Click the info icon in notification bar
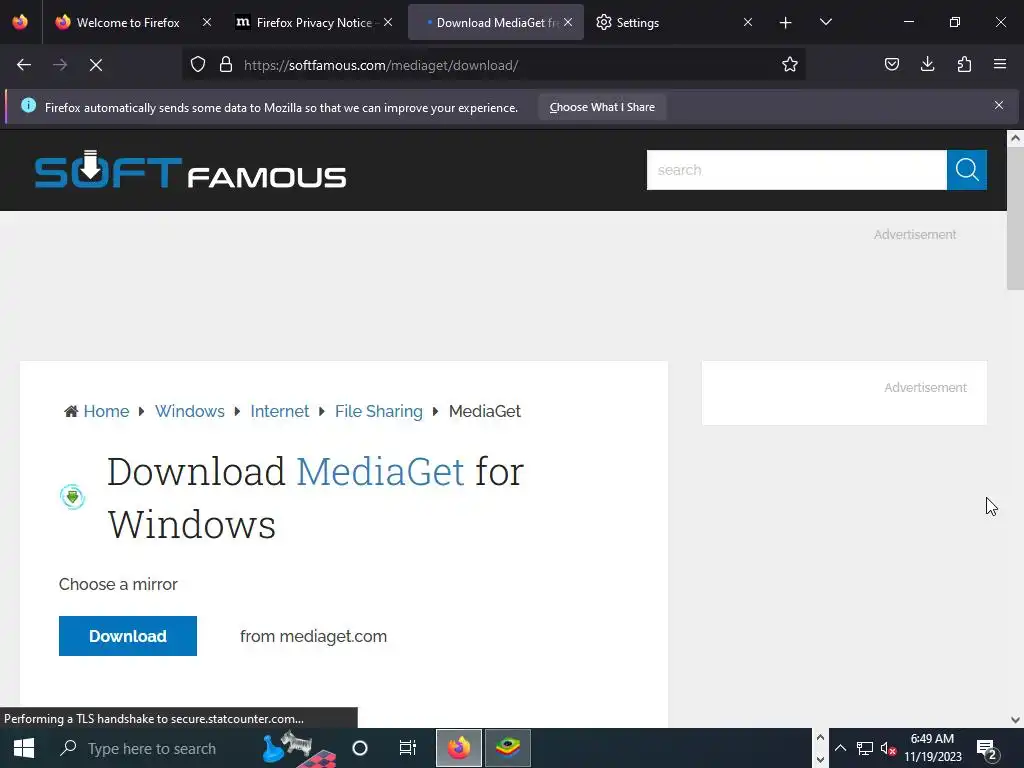 28,105
